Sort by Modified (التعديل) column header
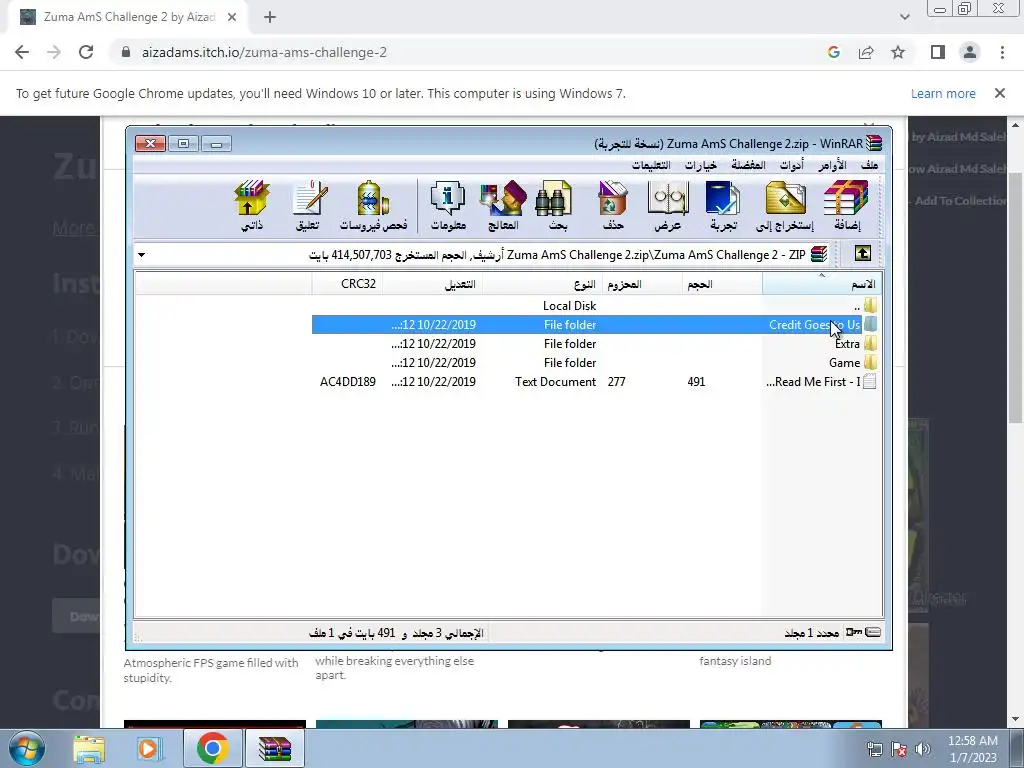The width and height of the screenshot is (1024, 768). tap(432, 284)
